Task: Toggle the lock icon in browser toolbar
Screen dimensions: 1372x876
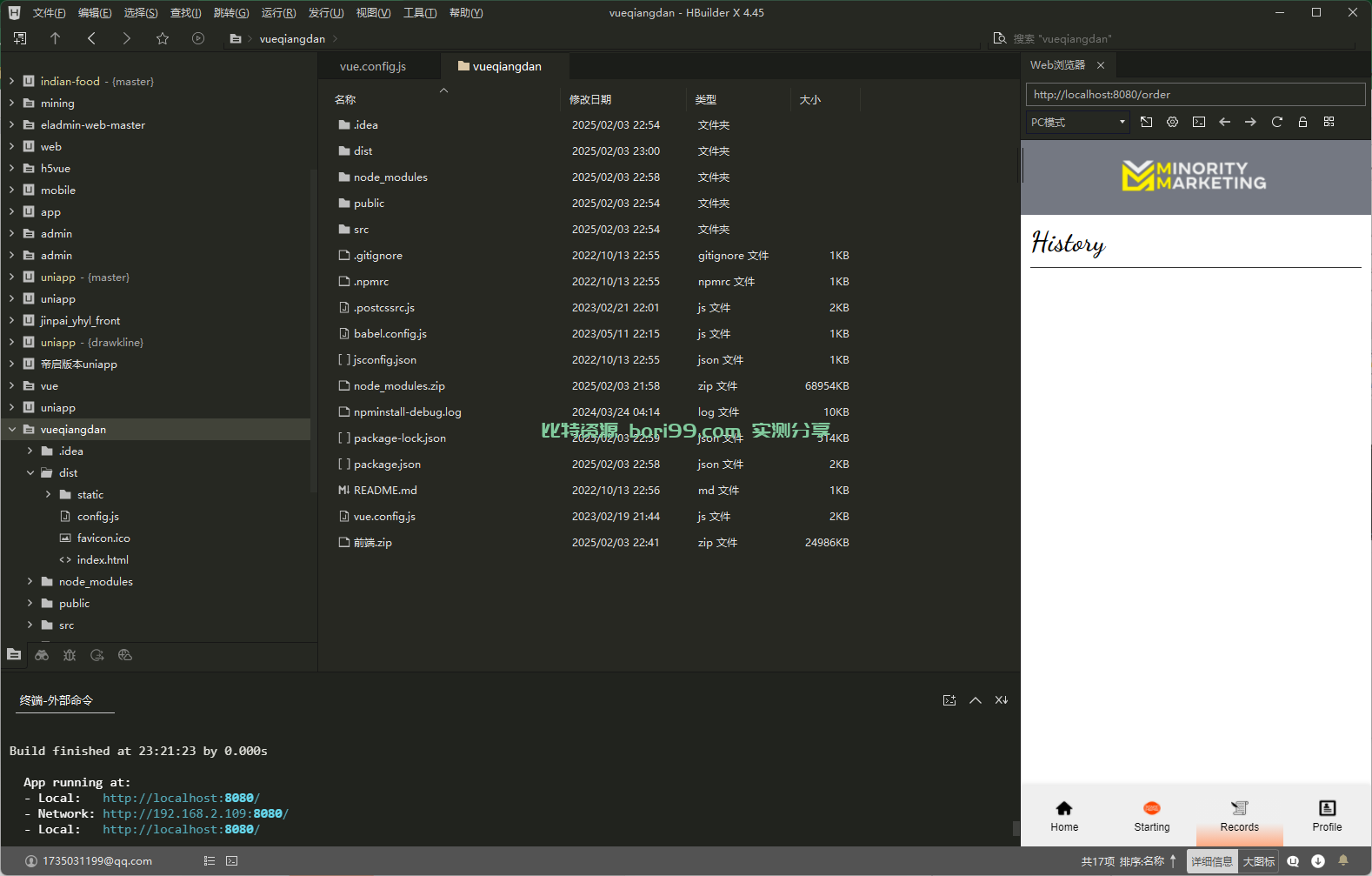Action: (1303, 122)
